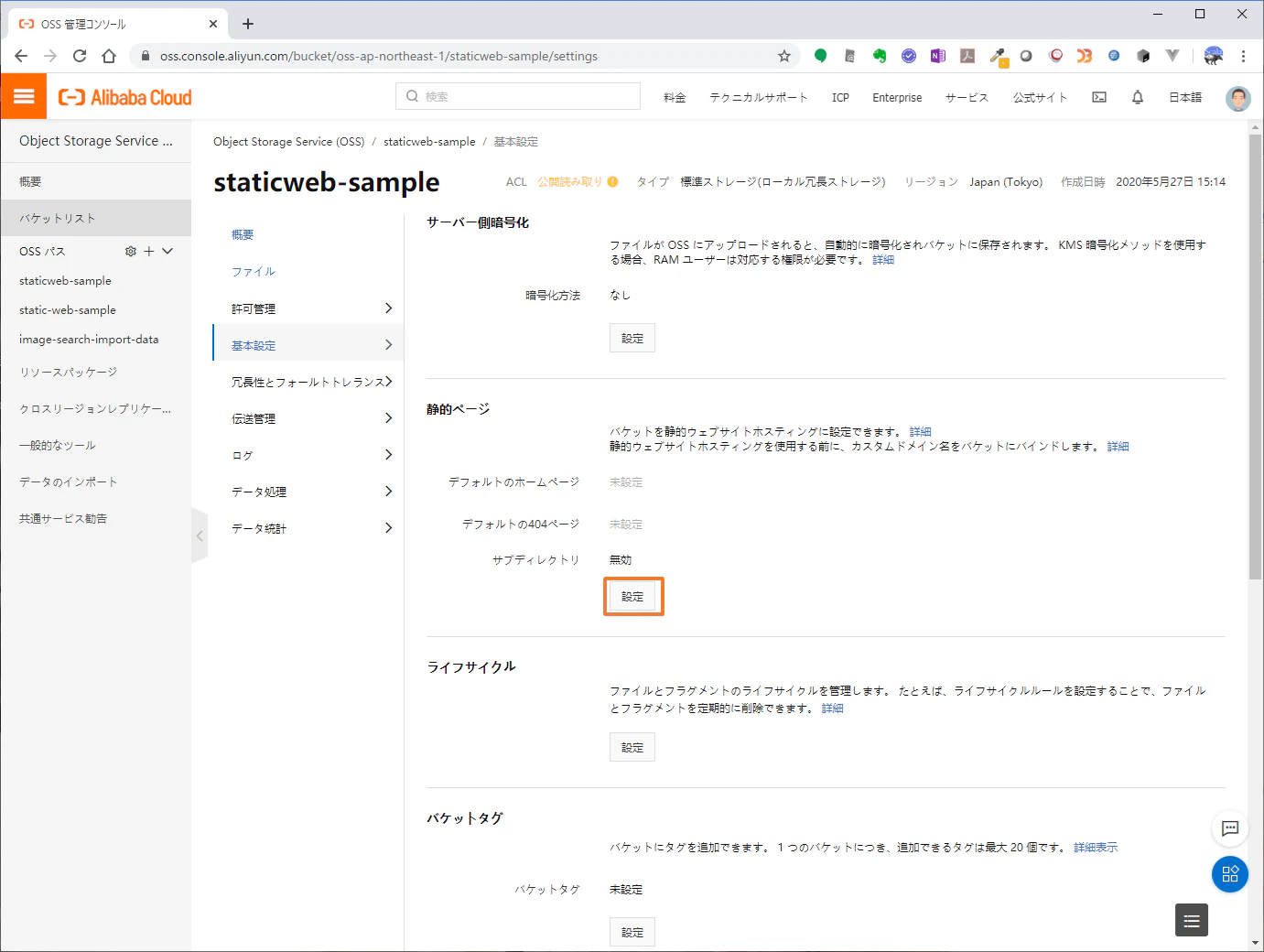Click the OneNote extension icon
This screenshot has height=952, width=1264.
point(938,56)
